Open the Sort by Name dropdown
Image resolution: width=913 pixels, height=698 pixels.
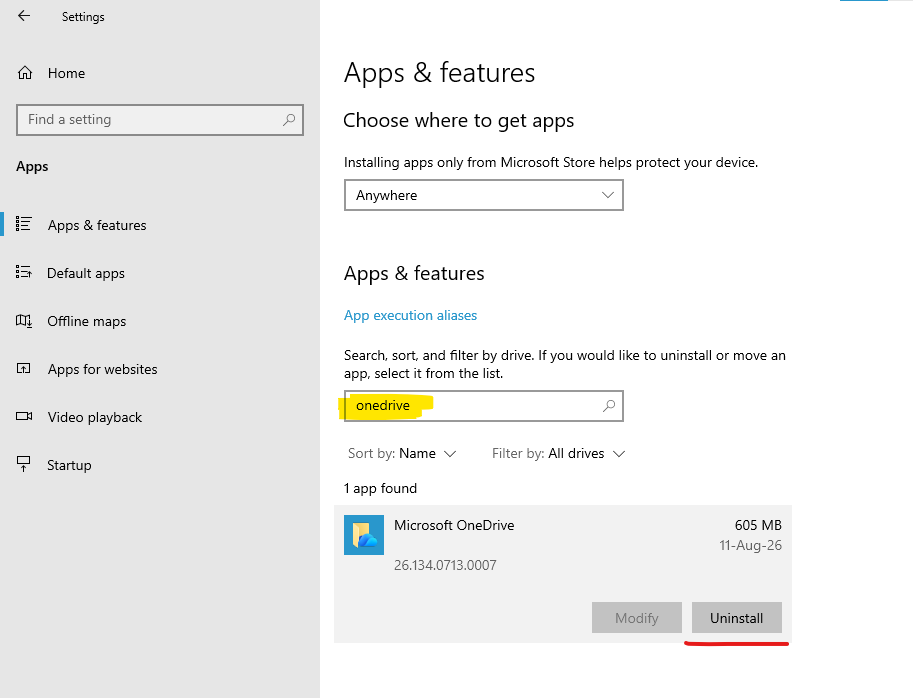pyautogui.click(x=402, y=453)
